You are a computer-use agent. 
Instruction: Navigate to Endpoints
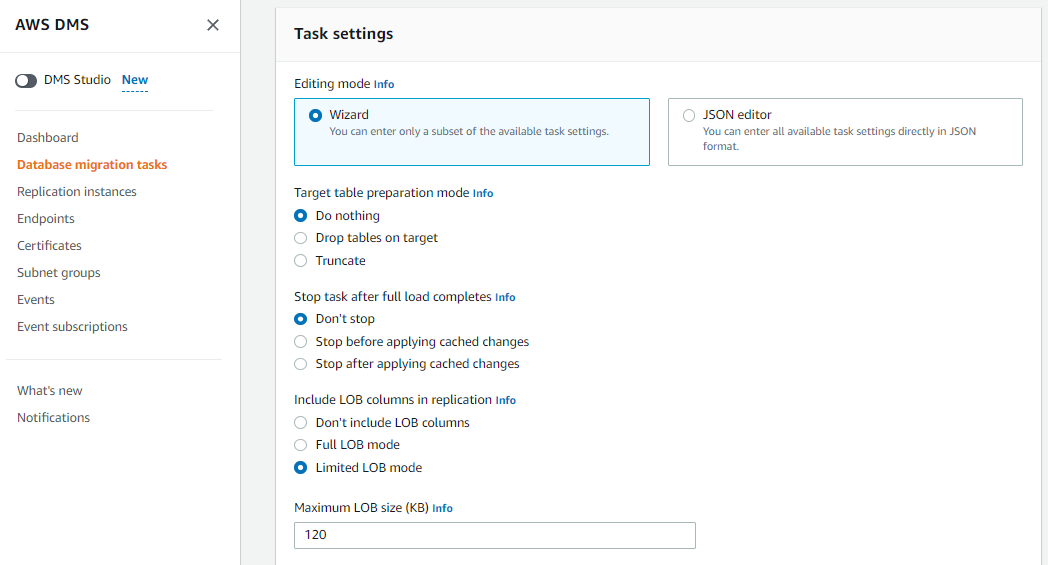[46, 219]
